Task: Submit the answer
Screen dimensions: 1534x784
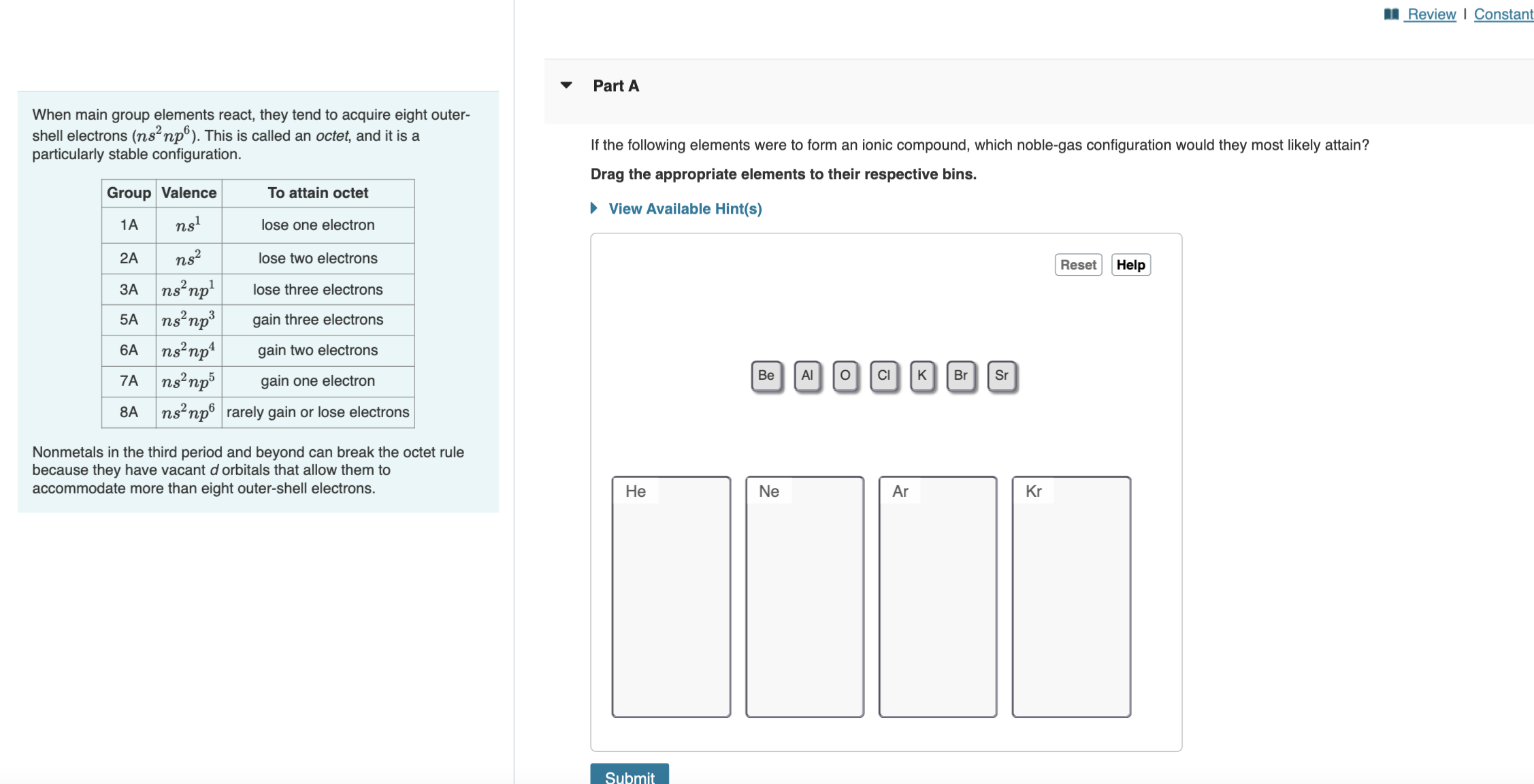Action: (x=630, y=774)
